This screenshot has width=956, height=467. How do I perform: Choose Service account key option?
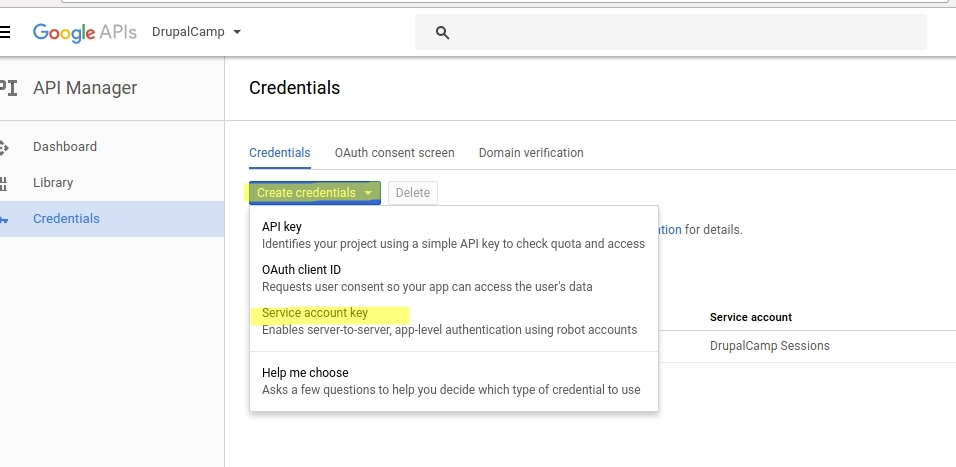[x=454, y=321]
